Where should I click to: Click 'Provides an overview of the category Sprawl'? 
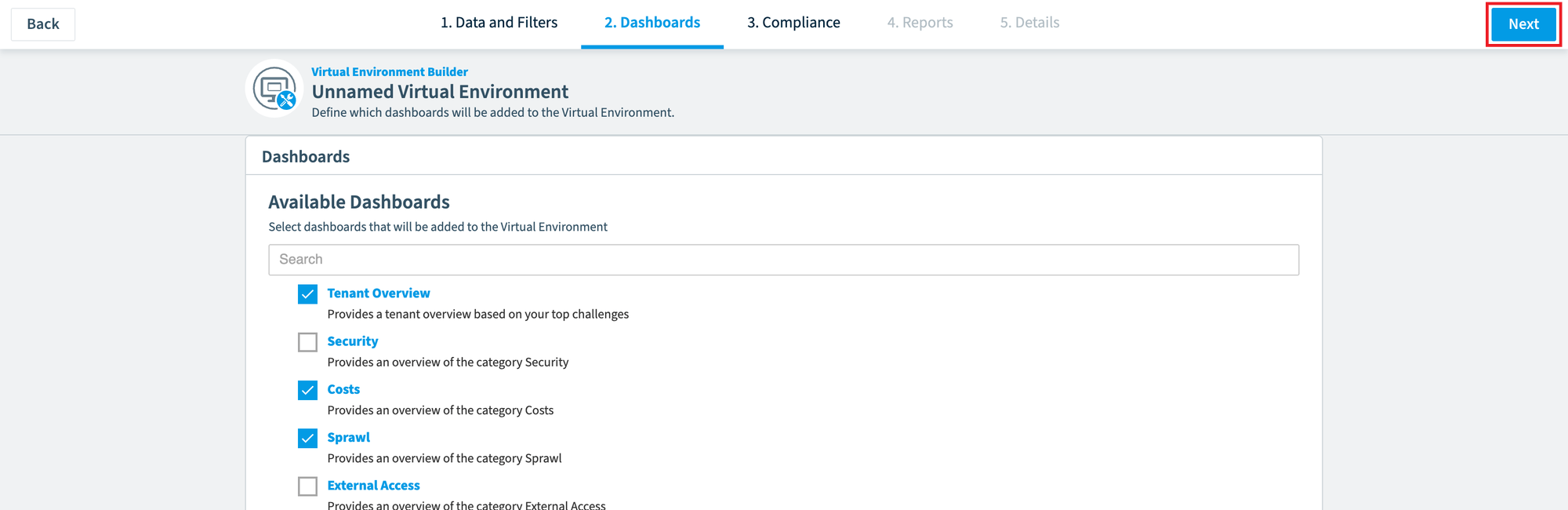(x=445, y=458)
